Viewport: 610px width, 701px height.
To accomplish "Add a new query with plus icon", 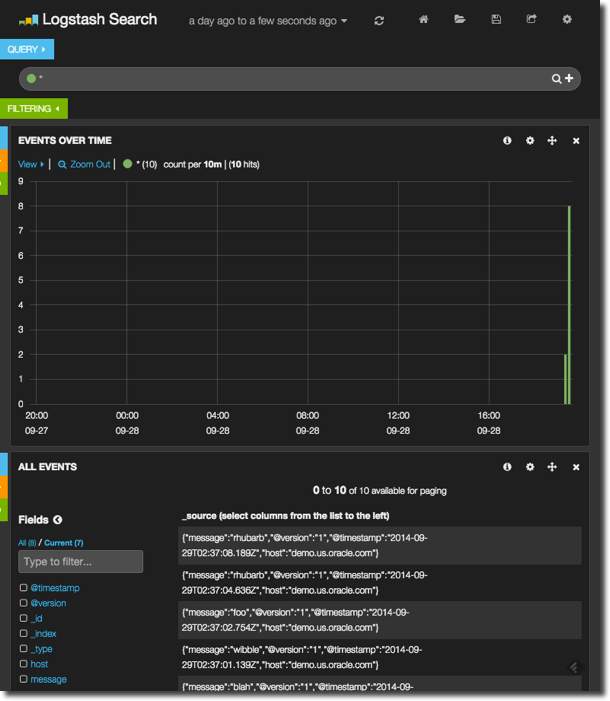I will click(570, 79).
